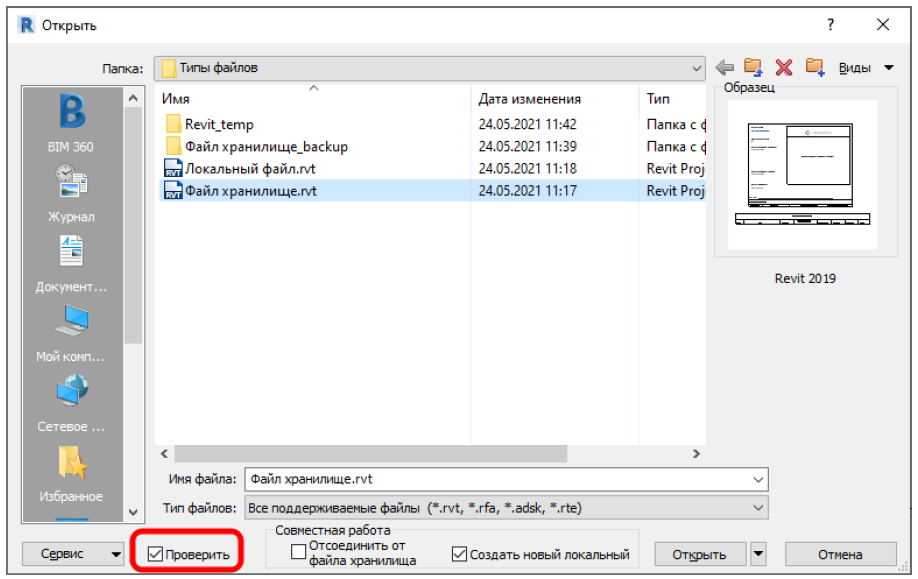Enable Отсоединить от файла хранилища checkbox
918x579 pixels.
coord(298,552)
